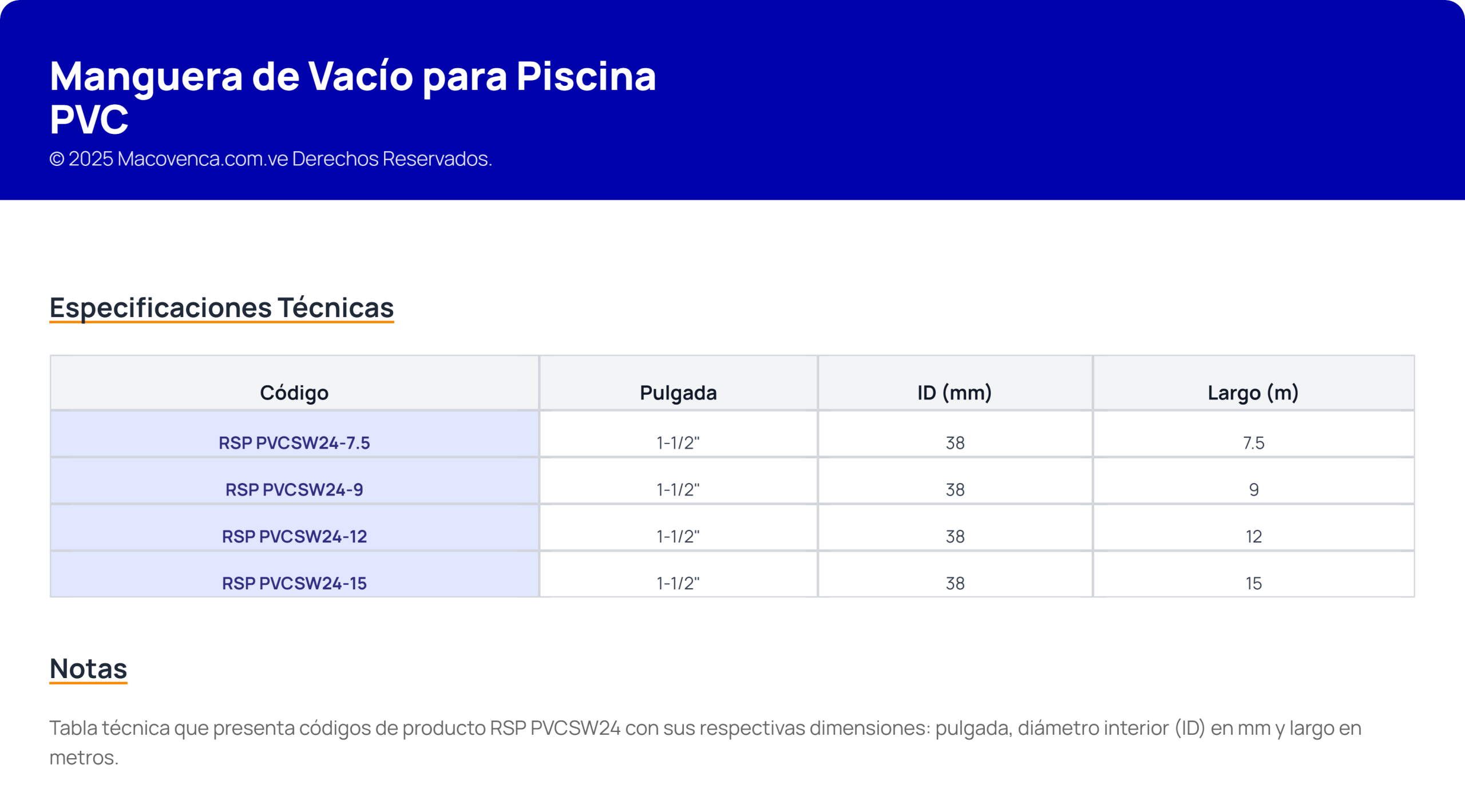This screenshot has height=812, width=1465.
Task: Select the 'ID (mm)' column header
Action: click(x=955, y=393)
